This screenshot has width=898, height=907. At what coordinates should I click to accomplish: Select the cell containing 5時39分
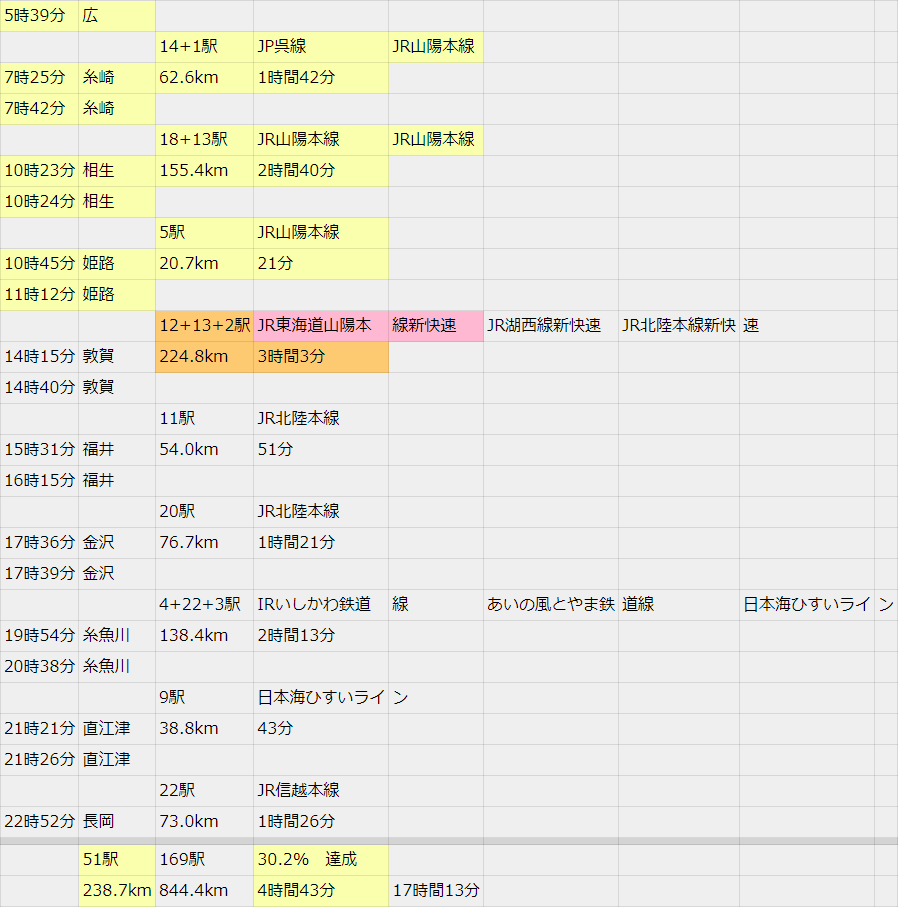coord(39,16)
